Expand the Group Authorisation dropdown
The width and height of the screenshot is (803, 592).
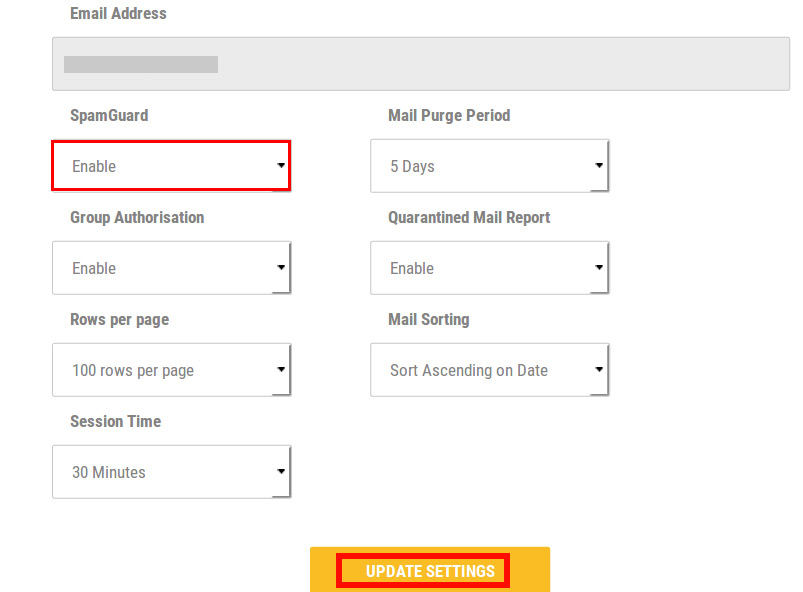(x=172, y=268)
